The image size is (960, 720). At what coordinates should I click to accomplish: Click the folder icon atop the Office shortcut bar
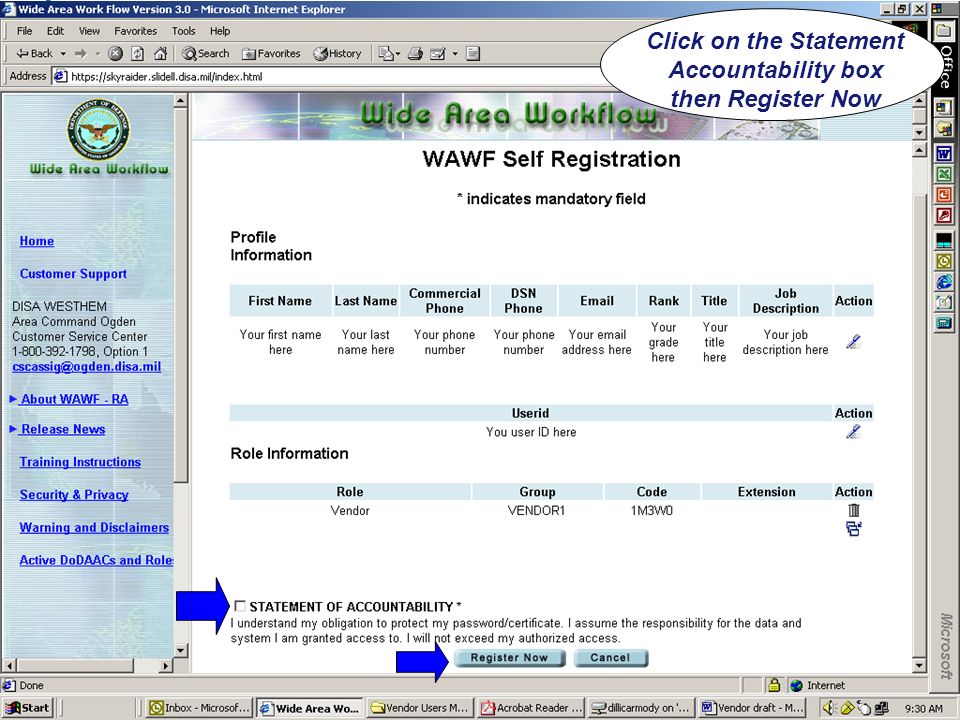coord(944,30)
